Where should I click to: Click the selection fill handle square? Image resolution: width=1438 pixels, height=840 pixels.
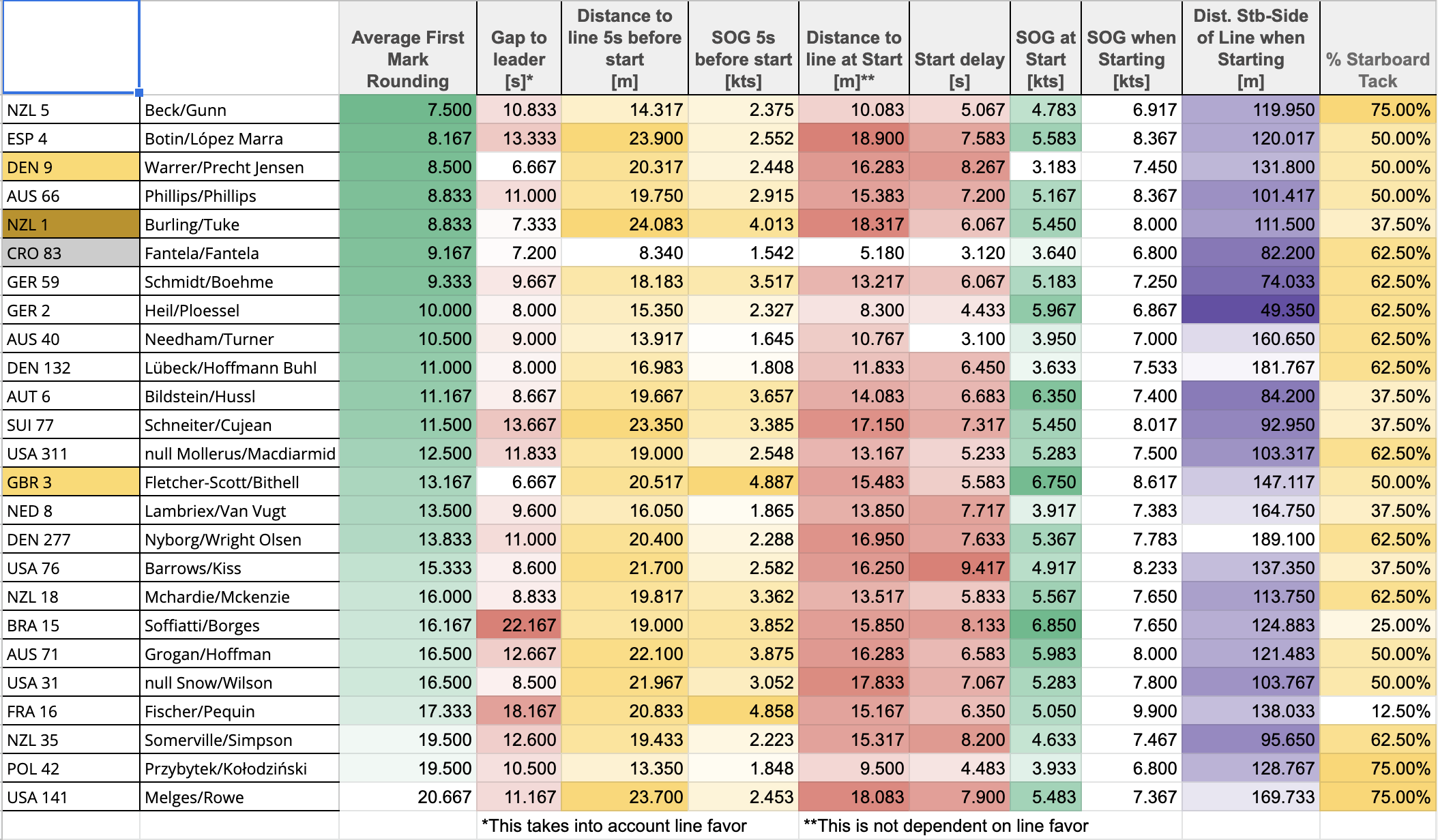tap(139, 93)
